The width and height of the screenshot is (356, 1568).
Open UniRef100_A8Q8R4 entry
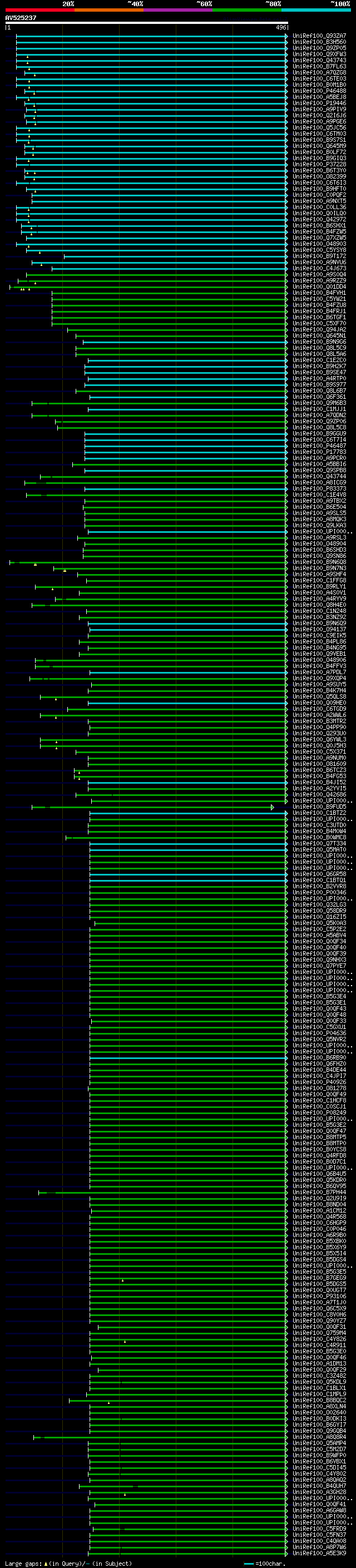(x=319, y=1437)
